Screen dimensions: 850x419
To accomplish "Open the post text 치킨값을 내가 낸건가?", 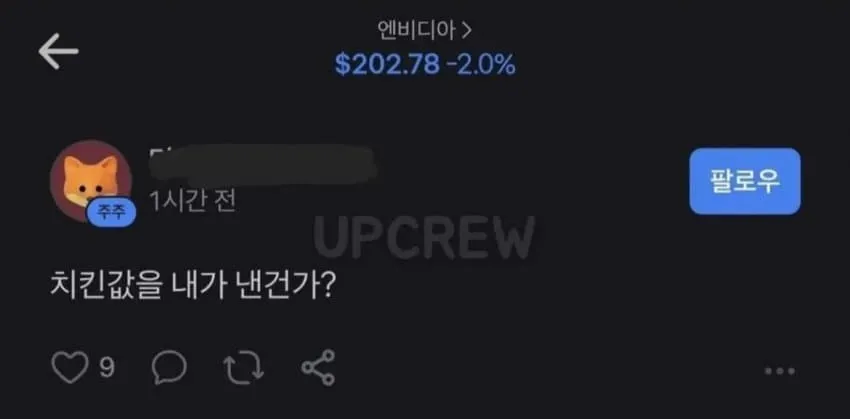I will point(194,286).
